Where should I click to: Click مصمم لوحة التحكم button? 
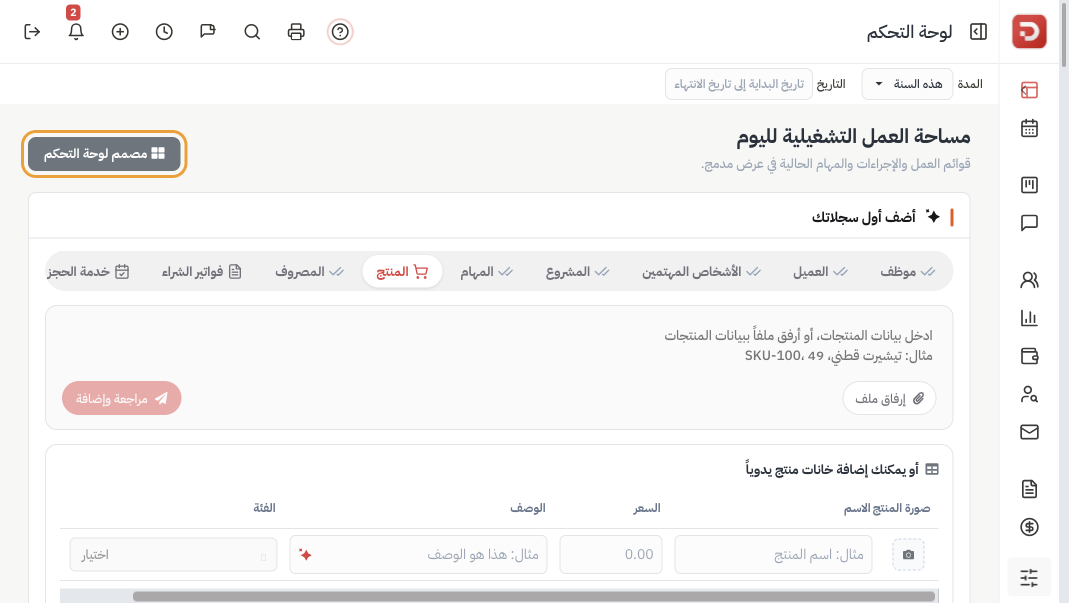(x=104, y=153)
